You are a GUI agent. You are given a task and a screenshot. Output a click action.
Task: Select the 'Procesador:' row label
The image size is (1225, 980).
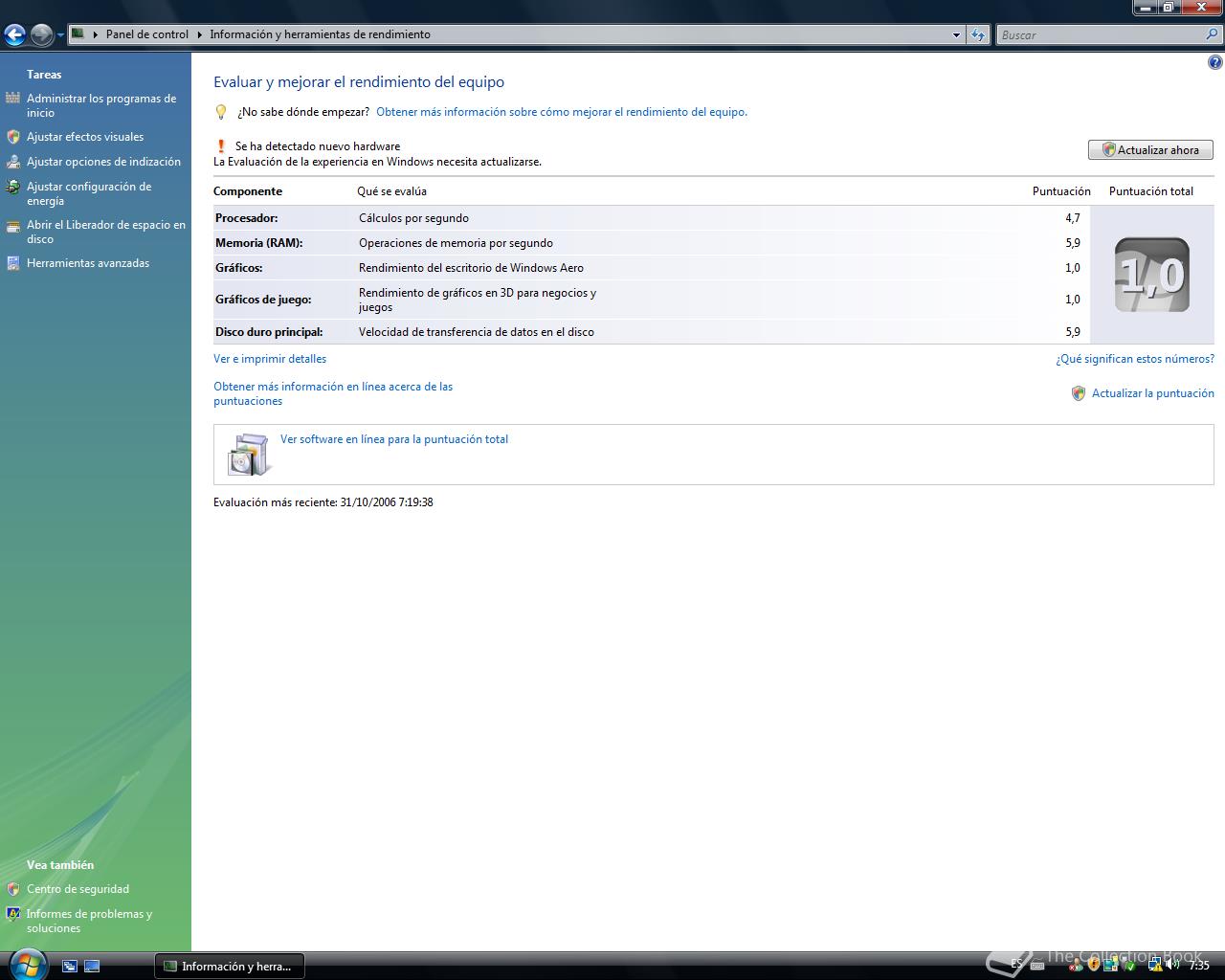247,218
